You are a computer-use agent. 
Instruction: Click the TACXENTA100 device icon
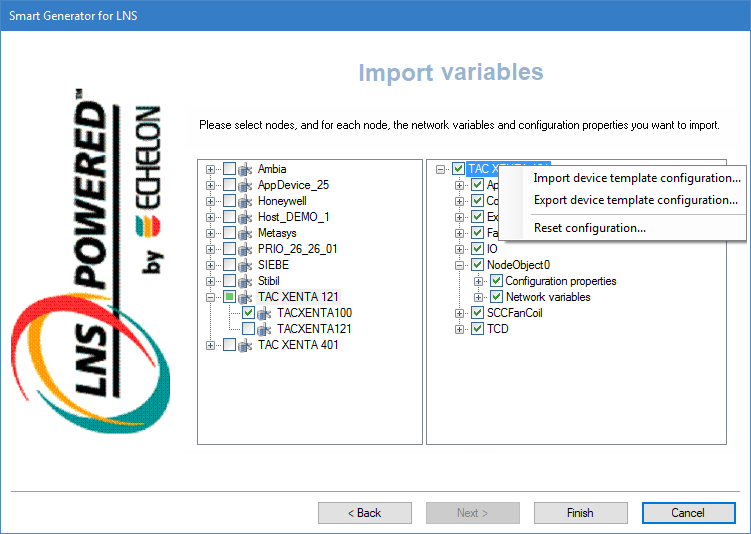[265, 313]
